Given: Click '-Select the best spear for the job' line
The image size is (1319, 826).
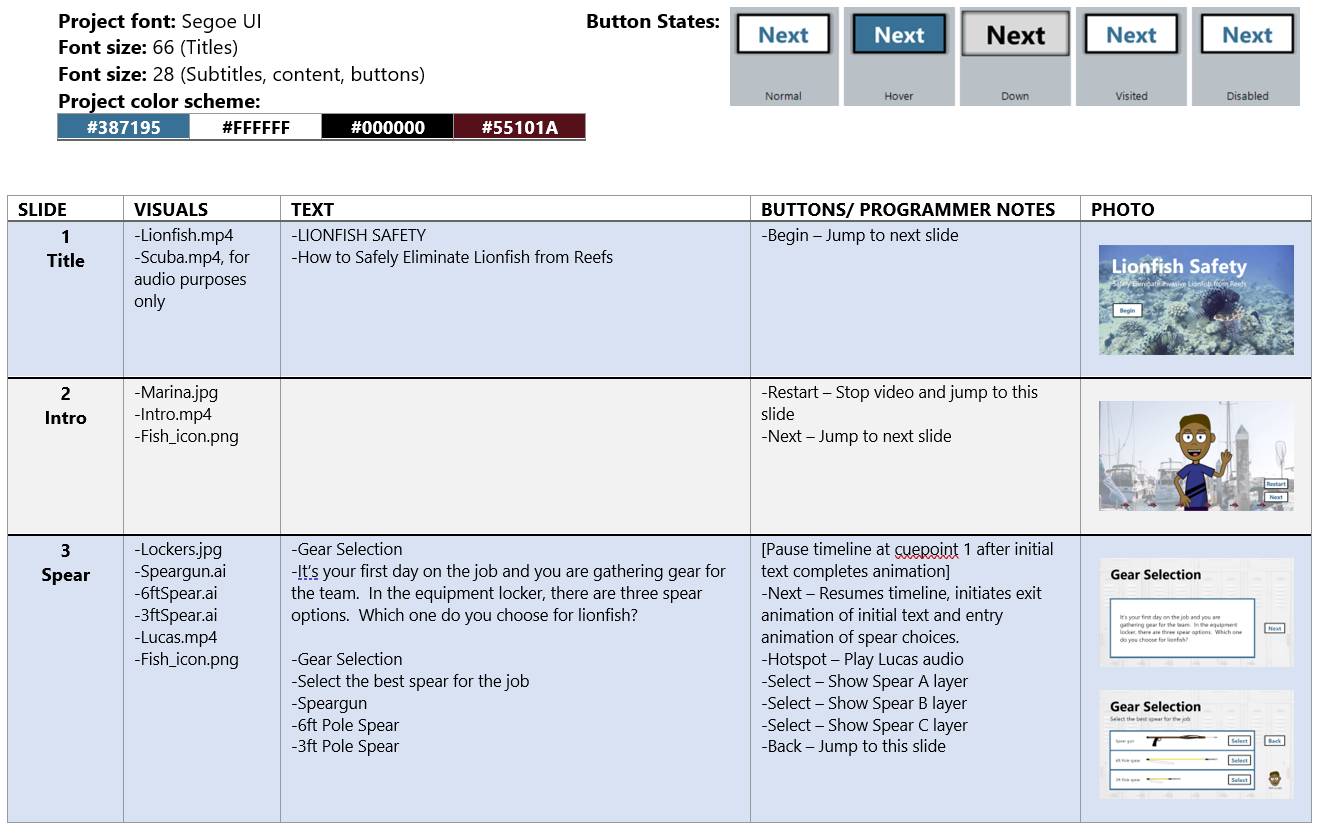Looking at the screenshot, I should pos(410,681).
